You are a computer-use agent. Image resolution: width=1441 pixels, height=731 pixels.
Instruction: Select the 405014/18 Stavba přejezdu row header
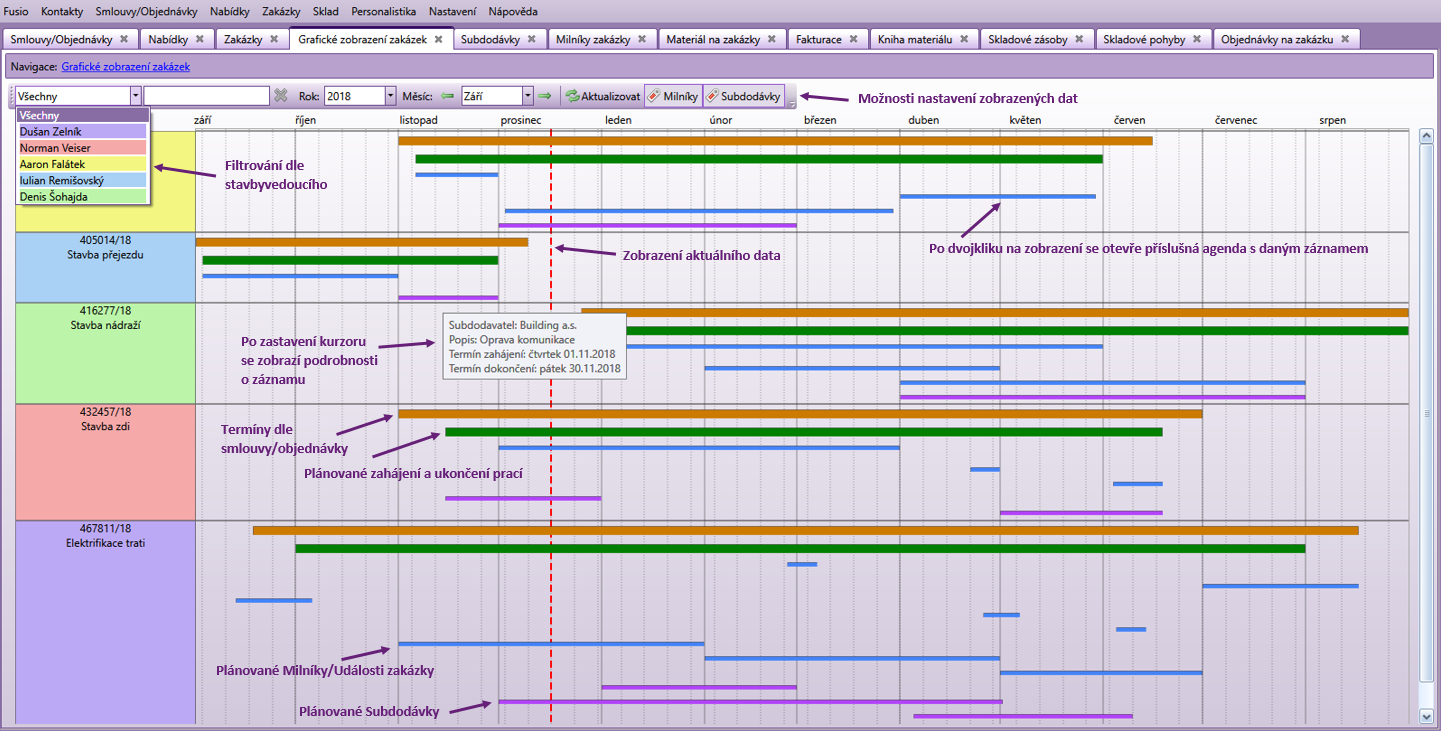click(x=105, y=267)
